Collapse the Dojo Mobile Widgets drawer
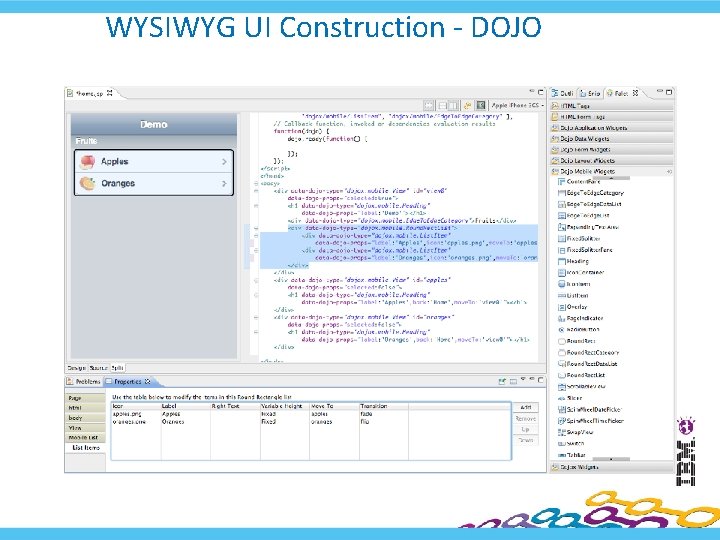This screenshot has width=720, height=540. pos(611,171)
